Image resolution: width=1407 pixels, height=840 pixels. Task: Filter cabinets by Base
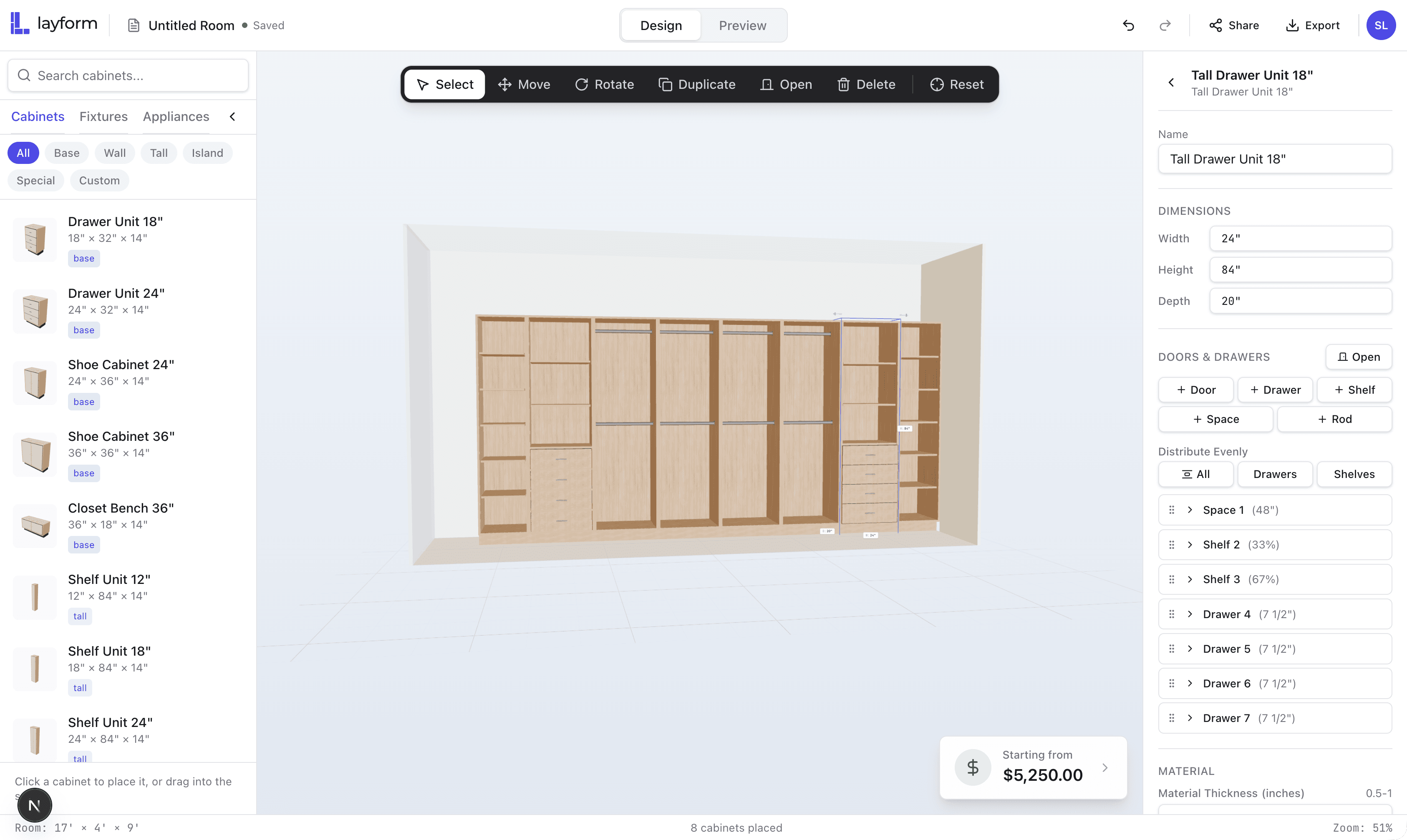click(x=67, y=153)
